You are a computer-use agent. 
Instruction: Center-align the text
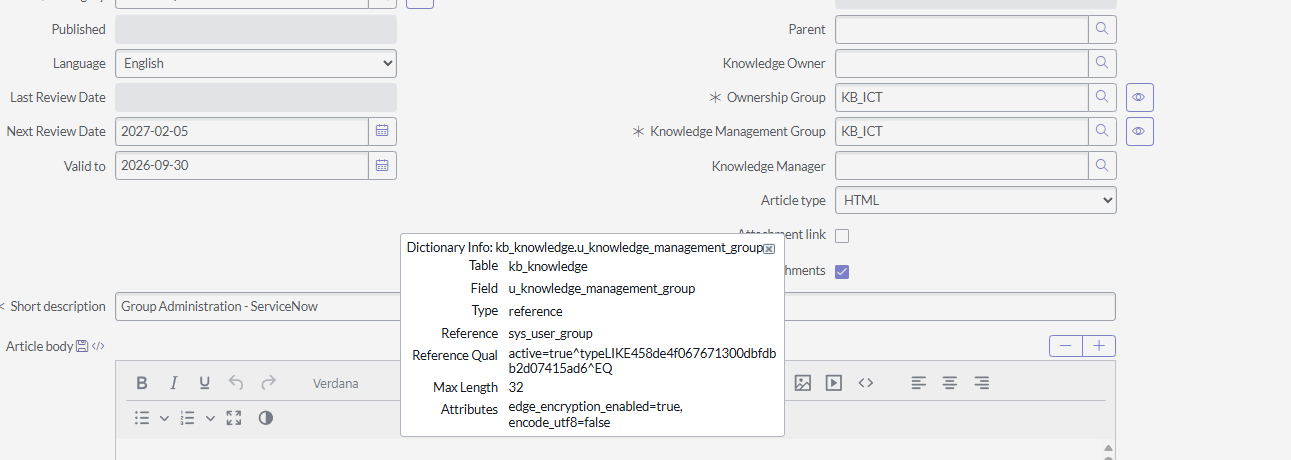tap(950, 383)
